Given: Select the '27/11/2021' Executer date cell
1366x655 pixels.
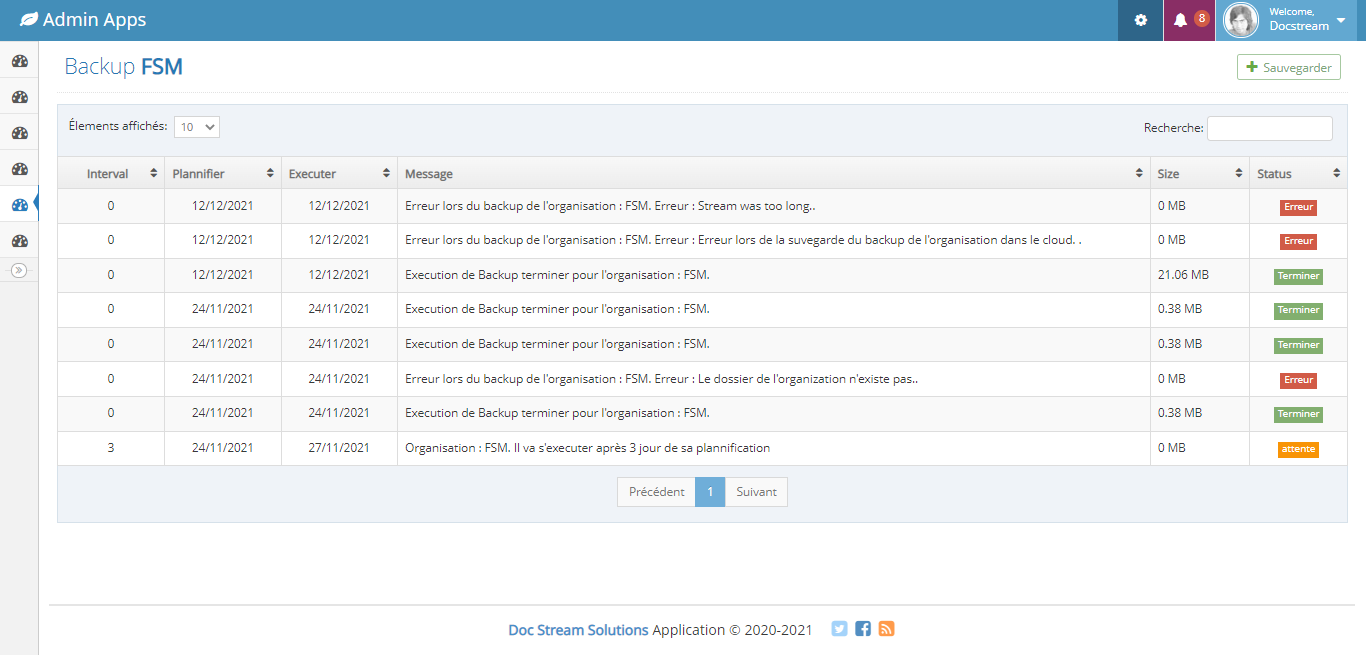Looking at the screenshot, I should point(339,448).
